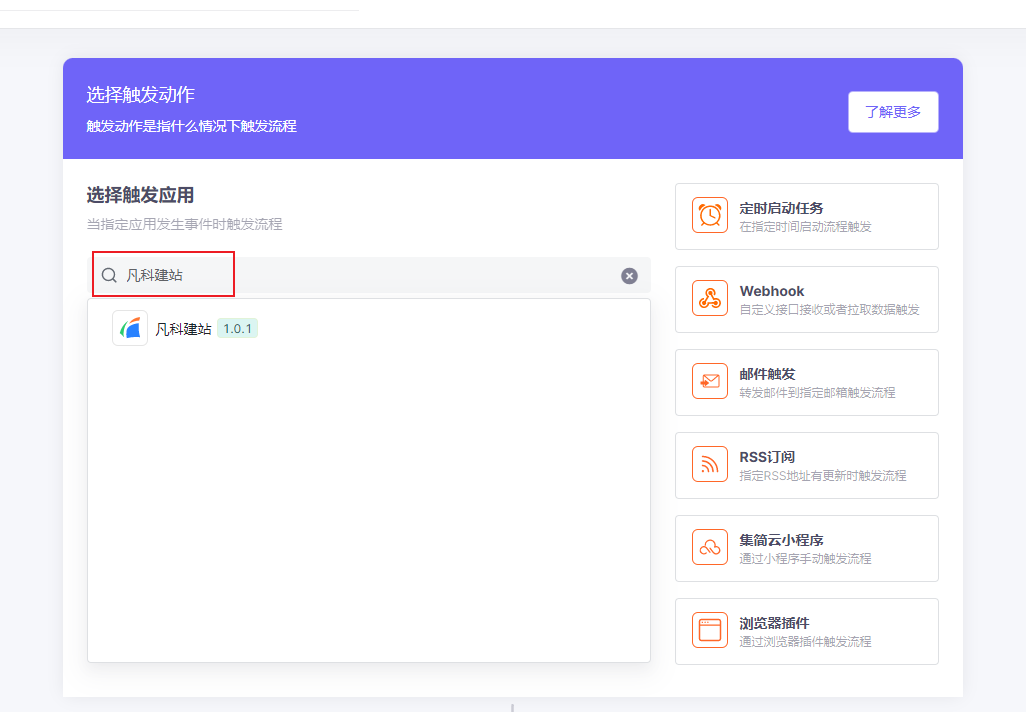Viewport: 1026px width, 712px height.
Task: Click the 选择触发应用 section heading
Action: (x=140, y=195)
